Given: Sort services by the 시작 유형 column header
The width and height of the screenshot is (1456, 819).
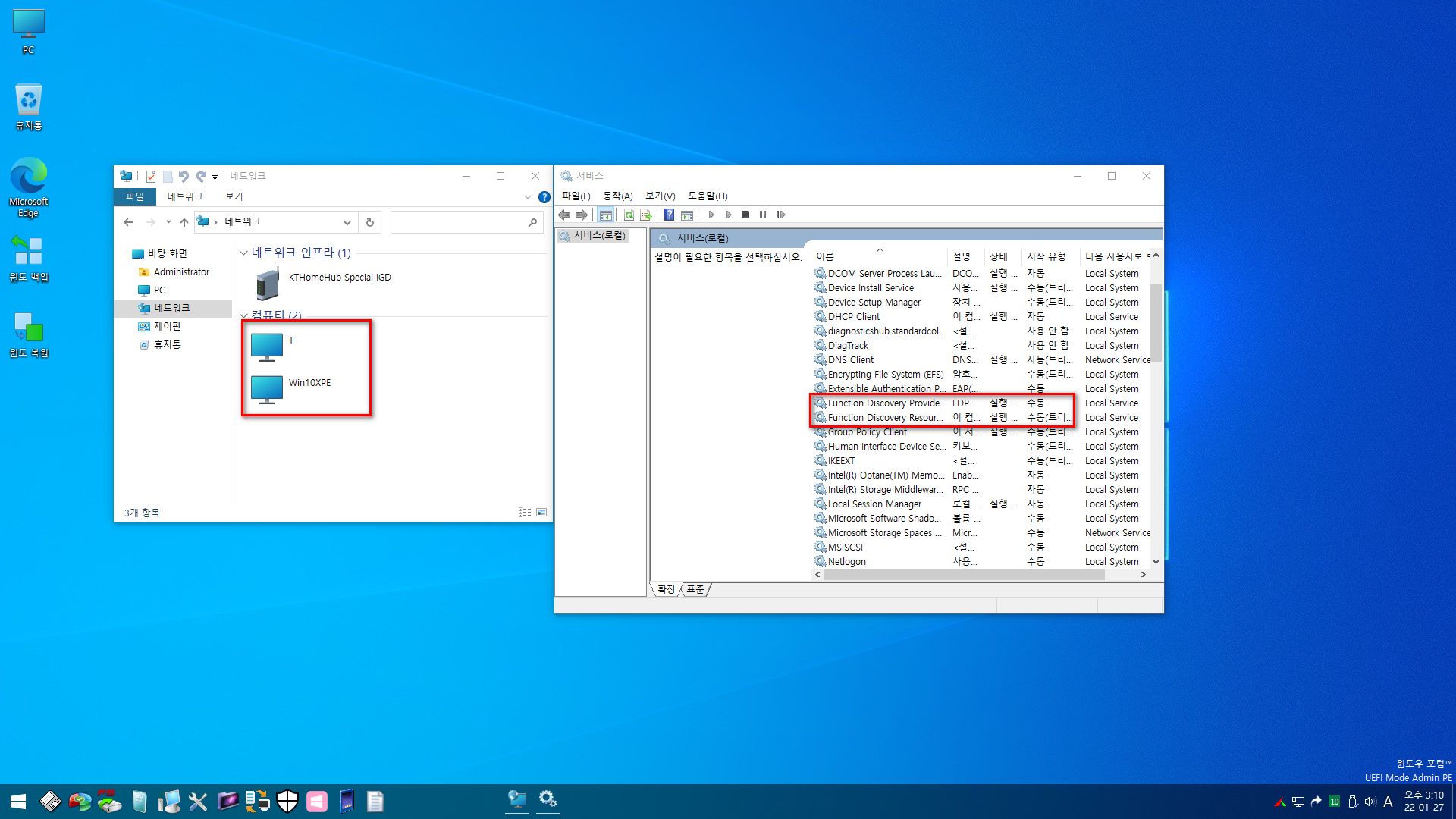Looking at the screenshot, I should point(1050,256).
